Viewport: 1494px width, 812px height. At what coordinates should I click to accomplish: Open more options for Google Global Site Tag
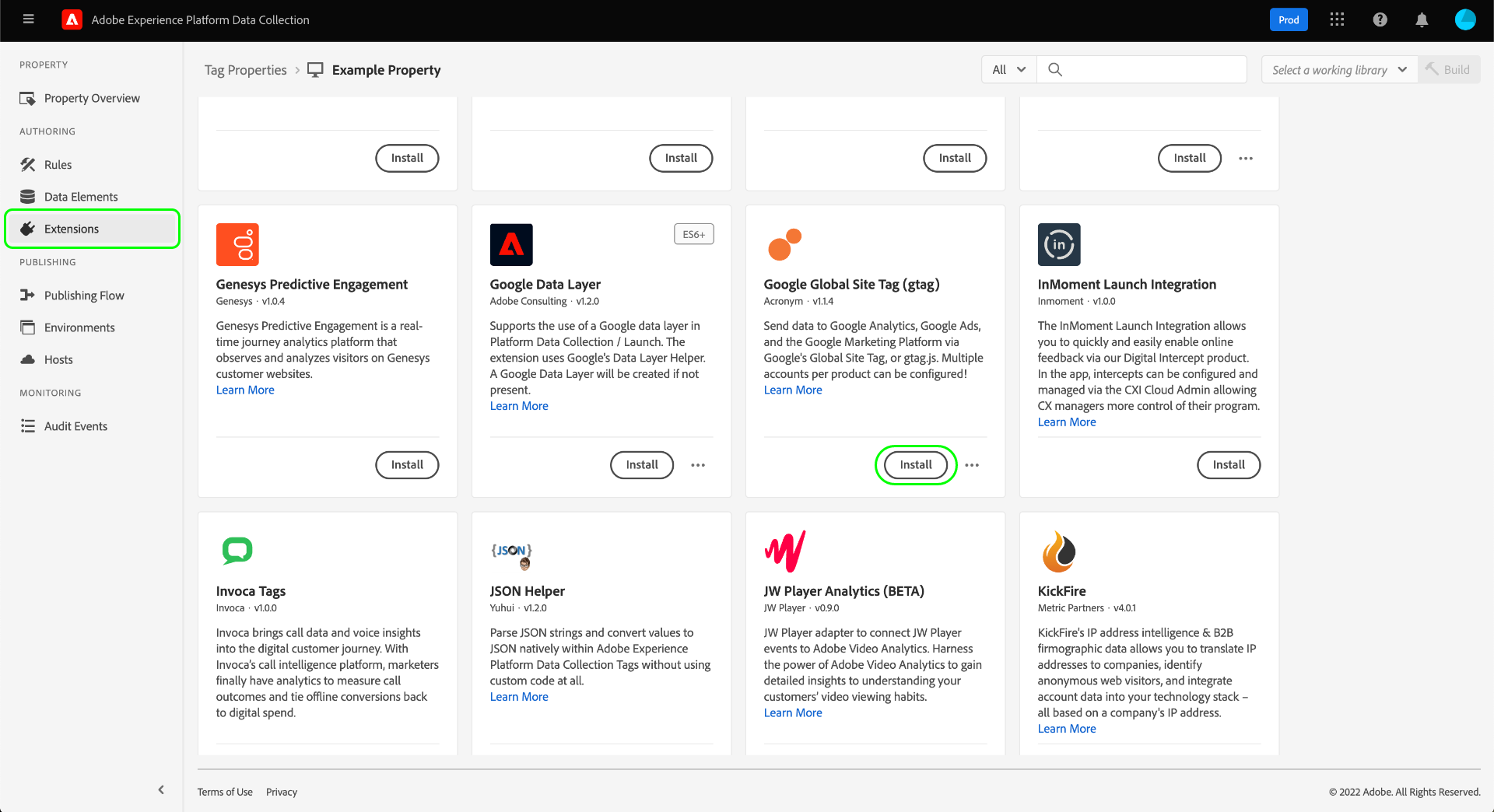tap(972, 465)
